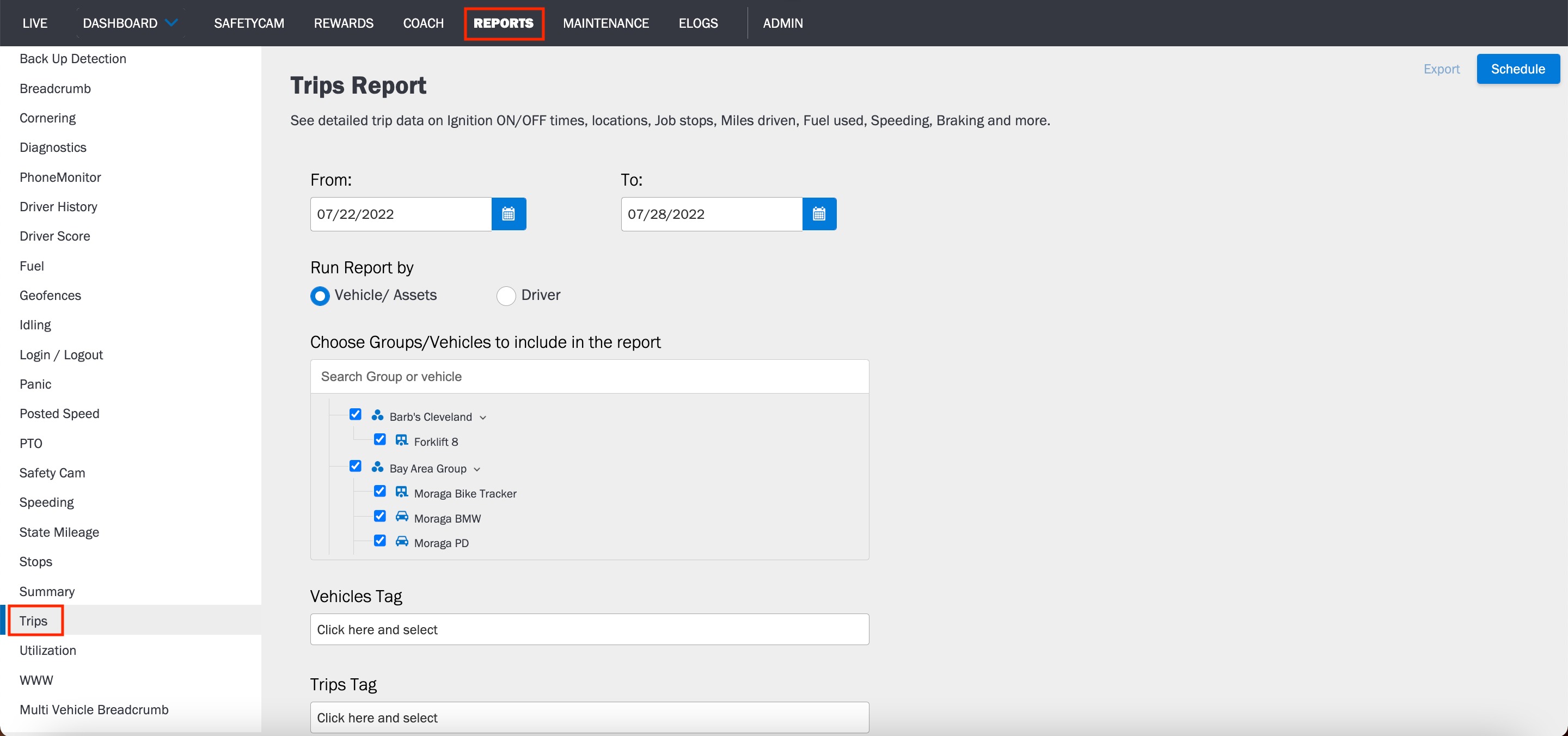Click the Forklift 8 asset icon
The height and width of the screenshot is (736, 1568).
[402, 440]
